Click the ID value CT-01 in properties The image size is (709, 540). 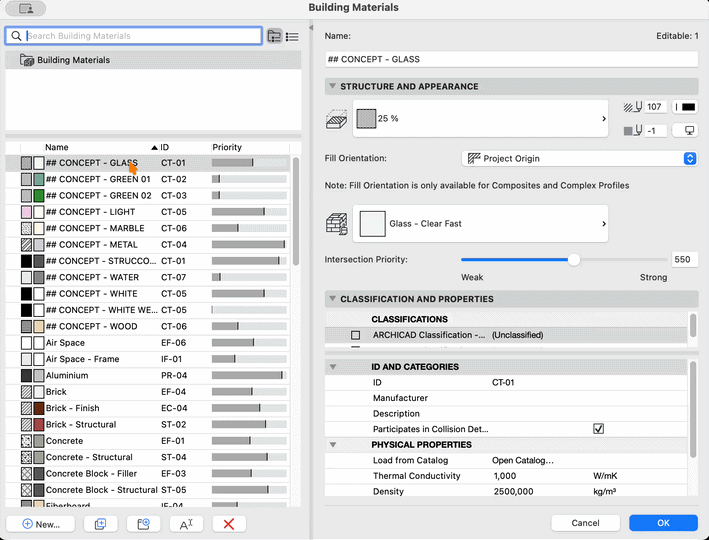[503, 383]
